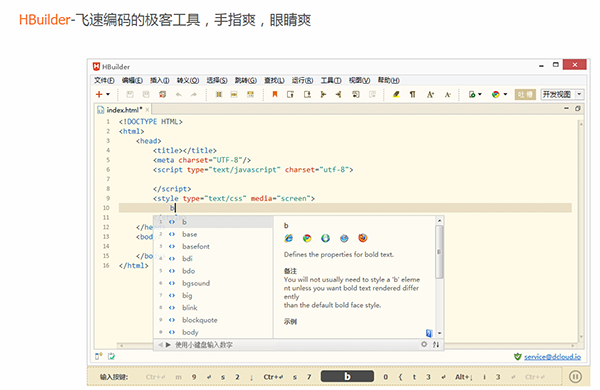Click the decrease font size A- icon
The image size is (600, 390).
(447, 94)
